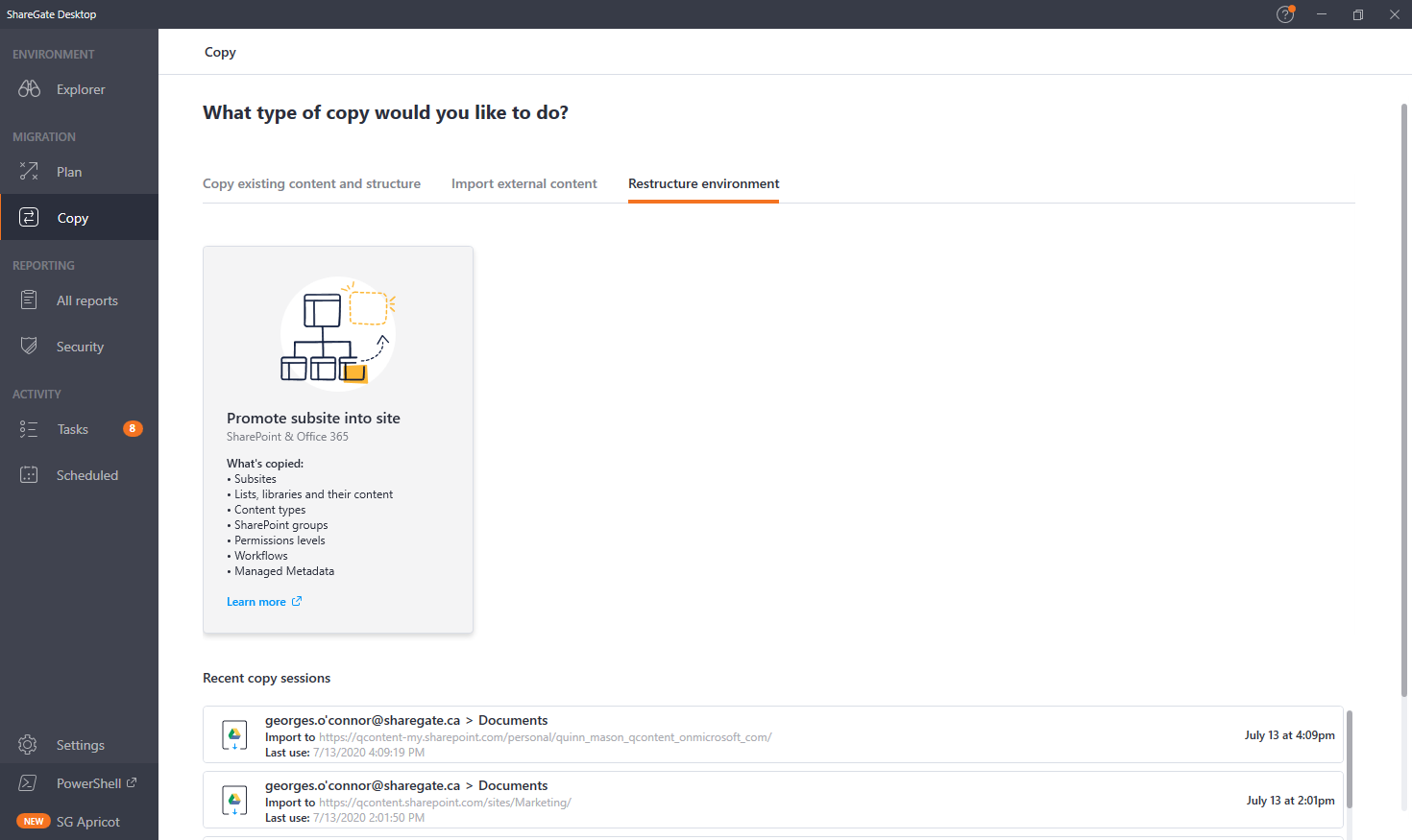Switch to Import external content tab
This screenshot has height=840, width=1412.
click(x=523, y=183)
